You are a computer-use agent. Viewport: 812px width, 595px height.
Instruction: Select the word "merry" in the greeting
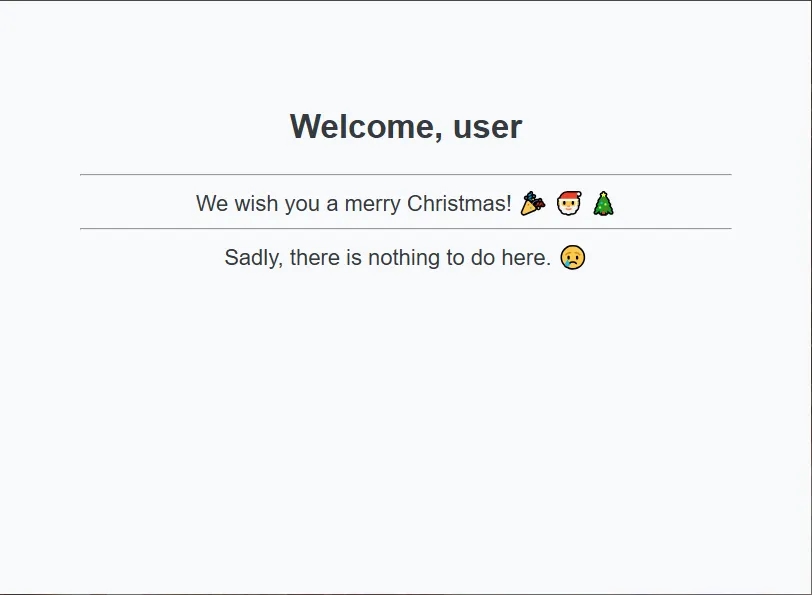(371, 204)
